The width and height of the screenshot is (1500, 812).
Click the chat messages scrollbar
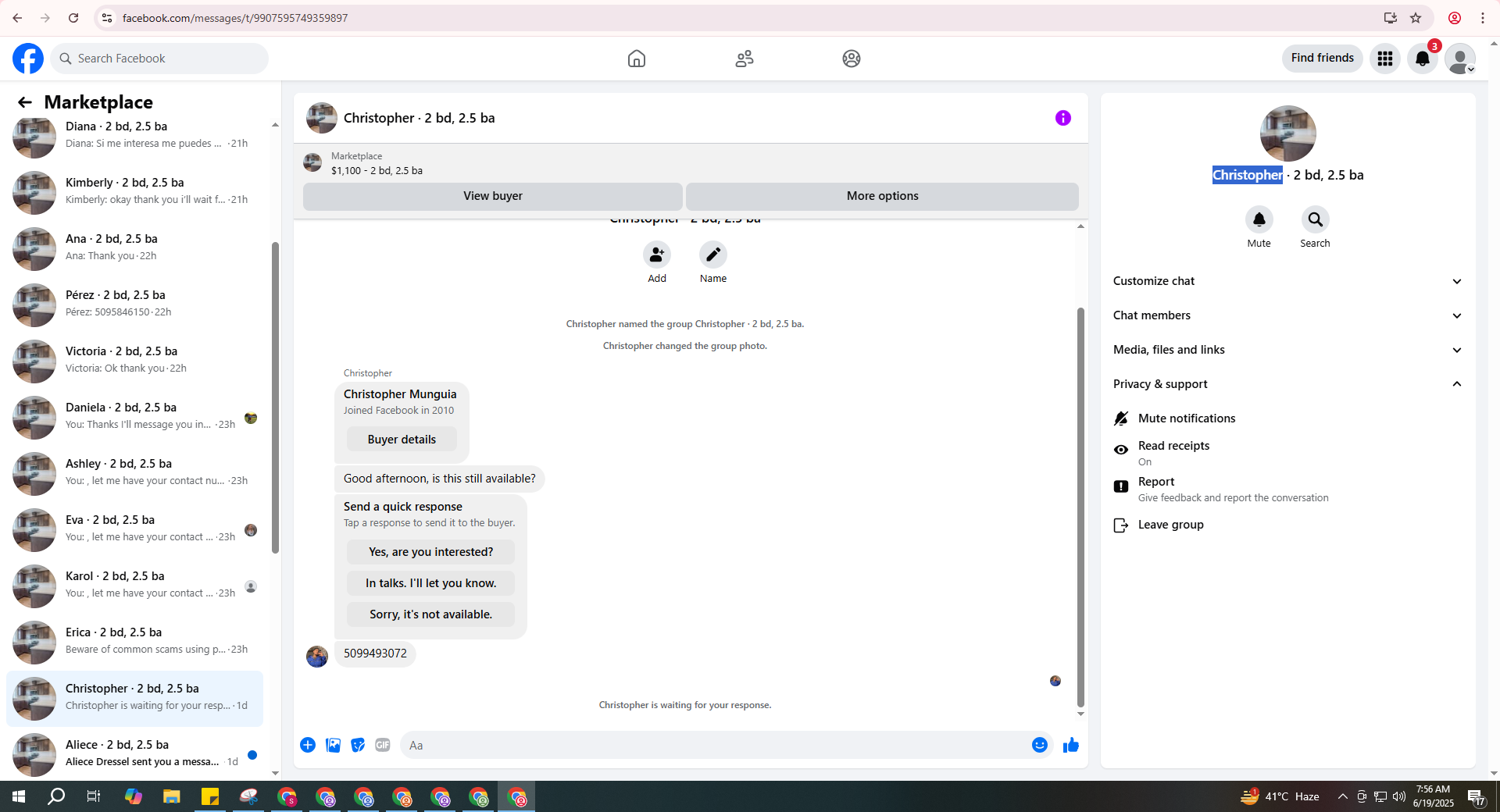click(x=1080, y=506)
